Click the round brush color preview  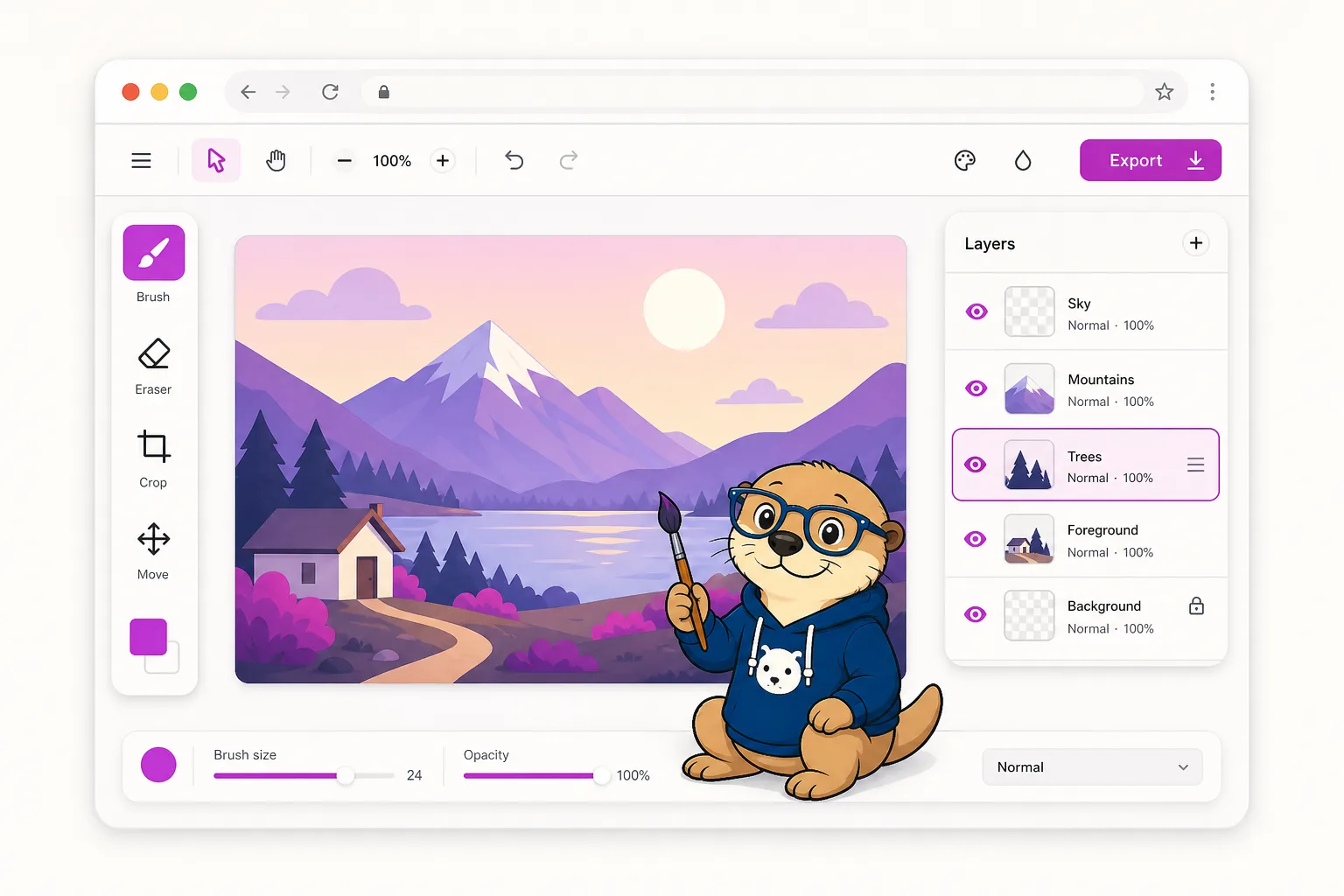[158, 765]
